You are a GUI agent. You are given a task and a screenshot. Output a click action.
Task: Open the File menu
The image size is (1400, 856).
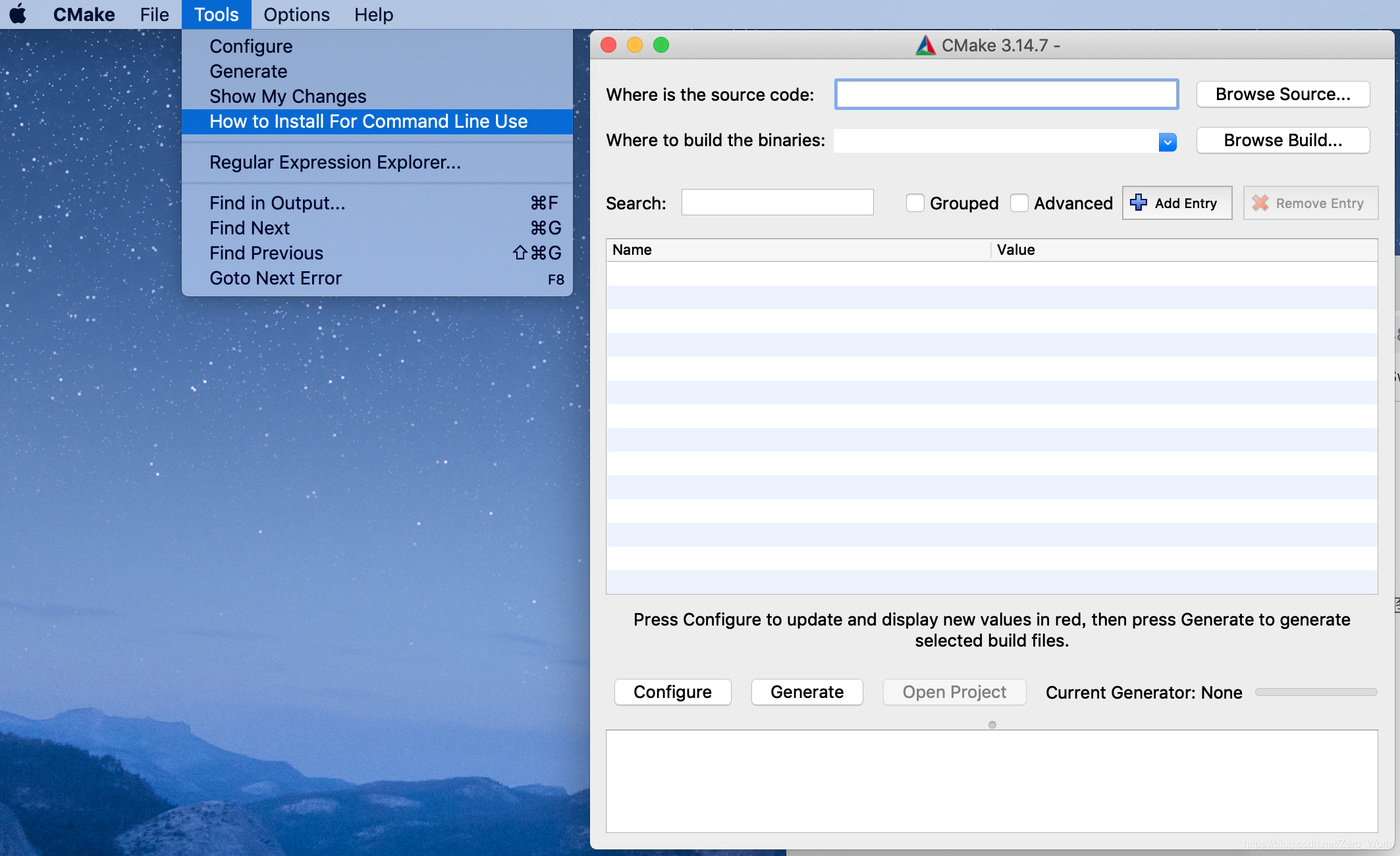[154, 14]
